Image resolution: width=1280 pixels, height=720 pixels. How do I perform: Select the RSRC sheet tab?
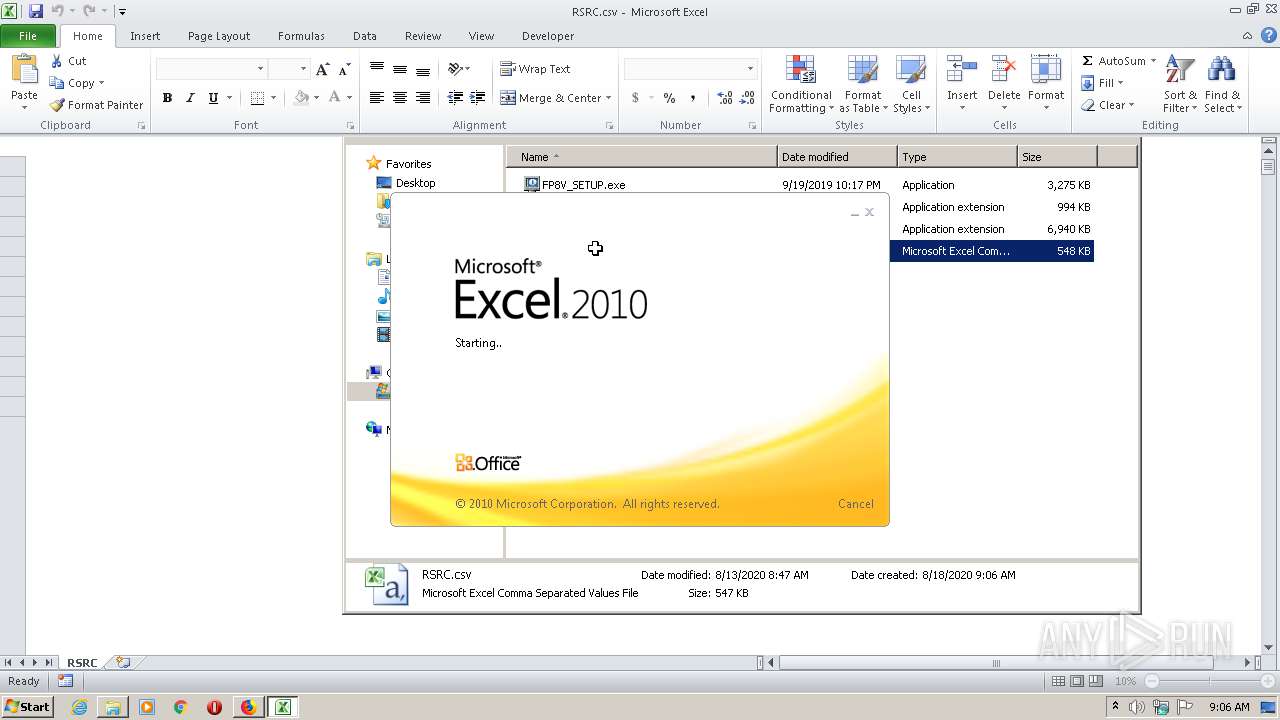82,663
